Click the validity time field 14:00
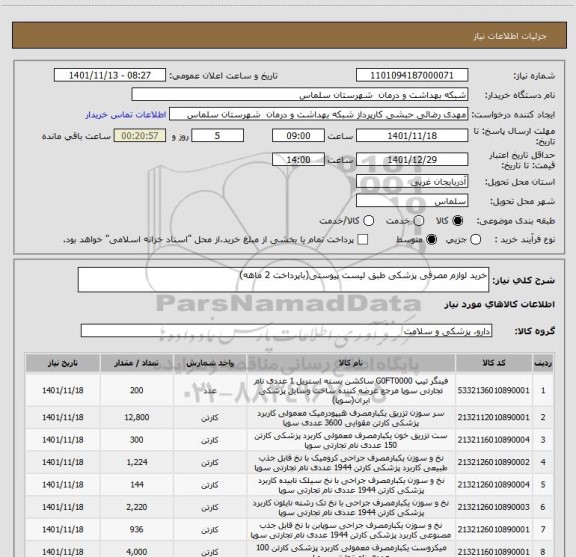The image size is (576, 557). [x=298, y=159]
